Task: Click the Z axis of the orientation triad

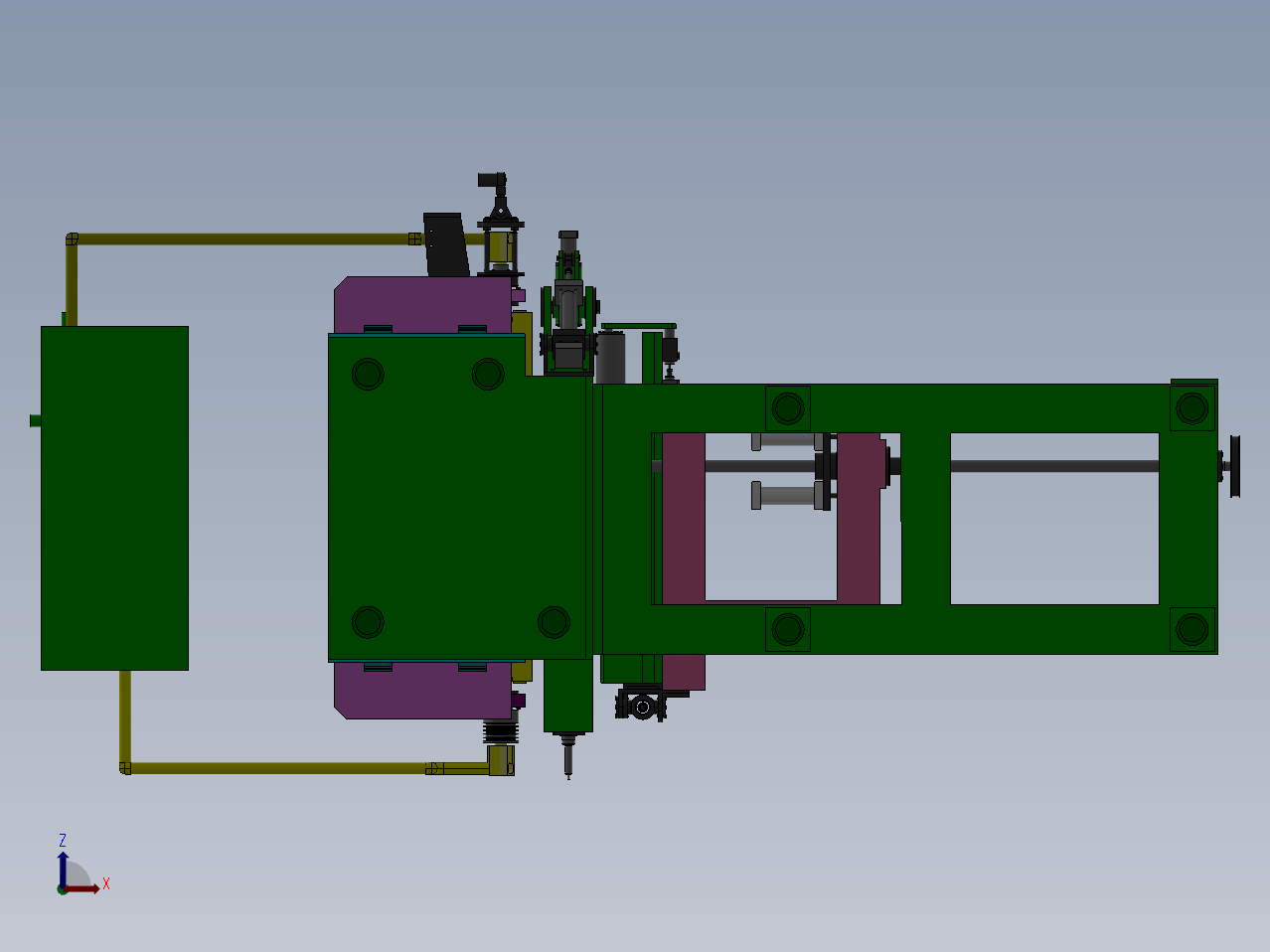Action: (63, 870)
